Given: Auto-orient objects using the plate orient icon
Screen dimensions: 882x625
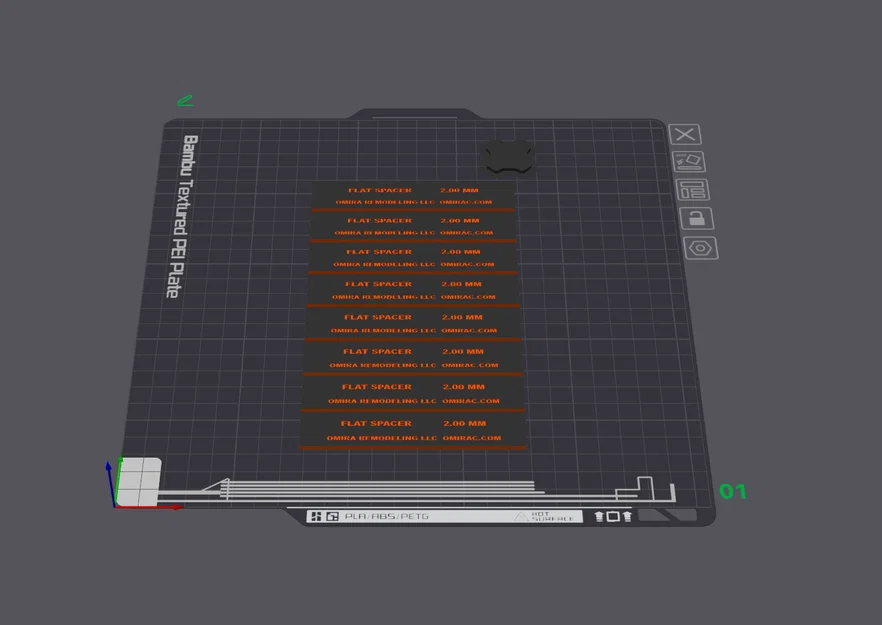Looking at the screenshot, I should click(688, 161).
